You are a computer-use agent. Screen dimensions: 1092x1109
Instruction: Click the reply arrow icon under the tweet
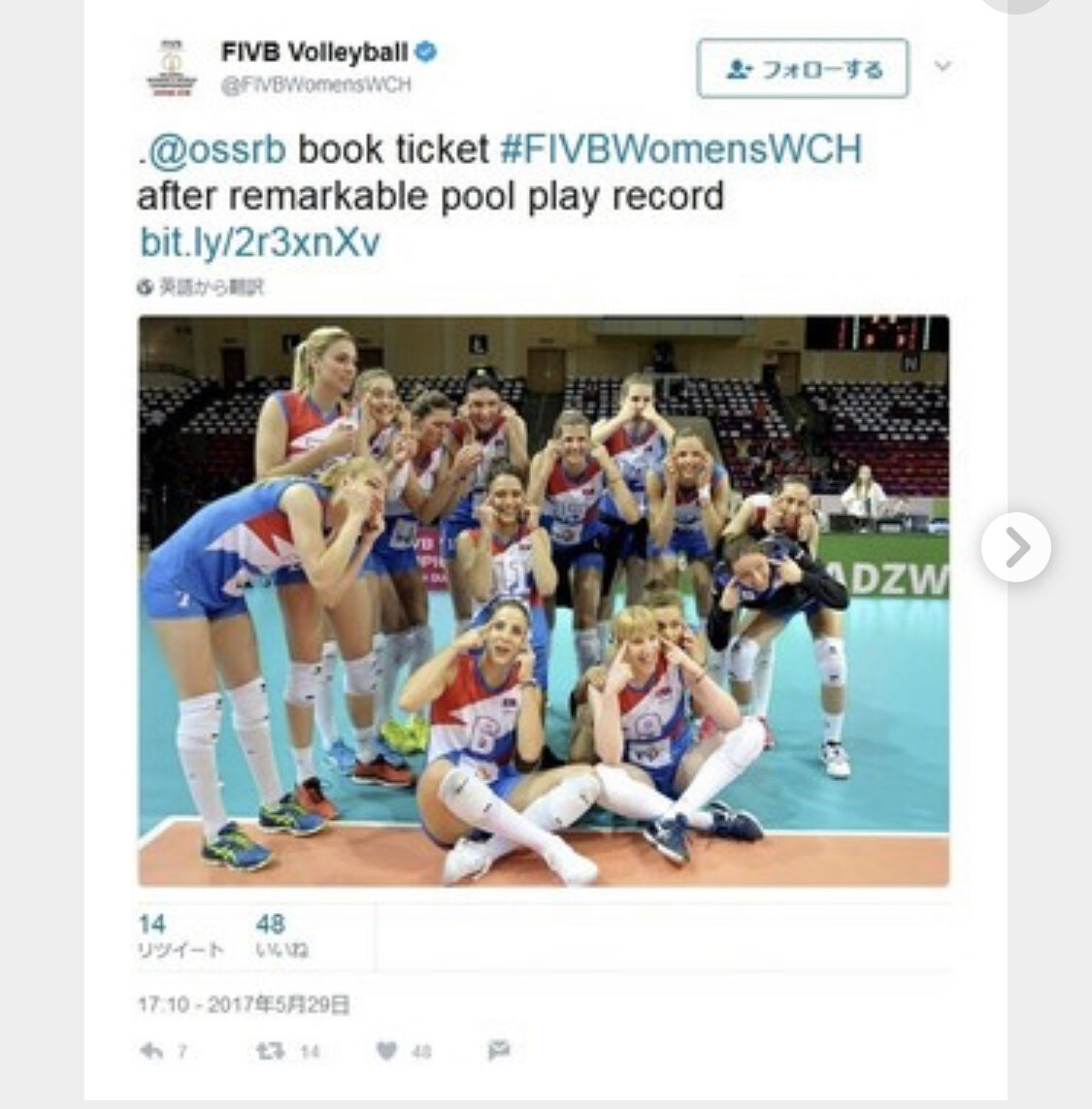tap(151, 1051)
